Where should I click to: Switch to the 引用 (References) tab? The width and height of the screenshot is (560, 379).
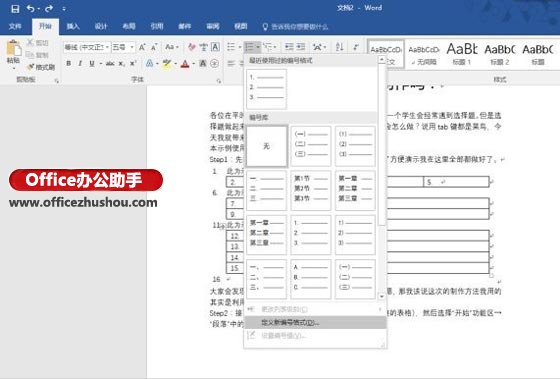pyautogui.click(x=157, y=26)
